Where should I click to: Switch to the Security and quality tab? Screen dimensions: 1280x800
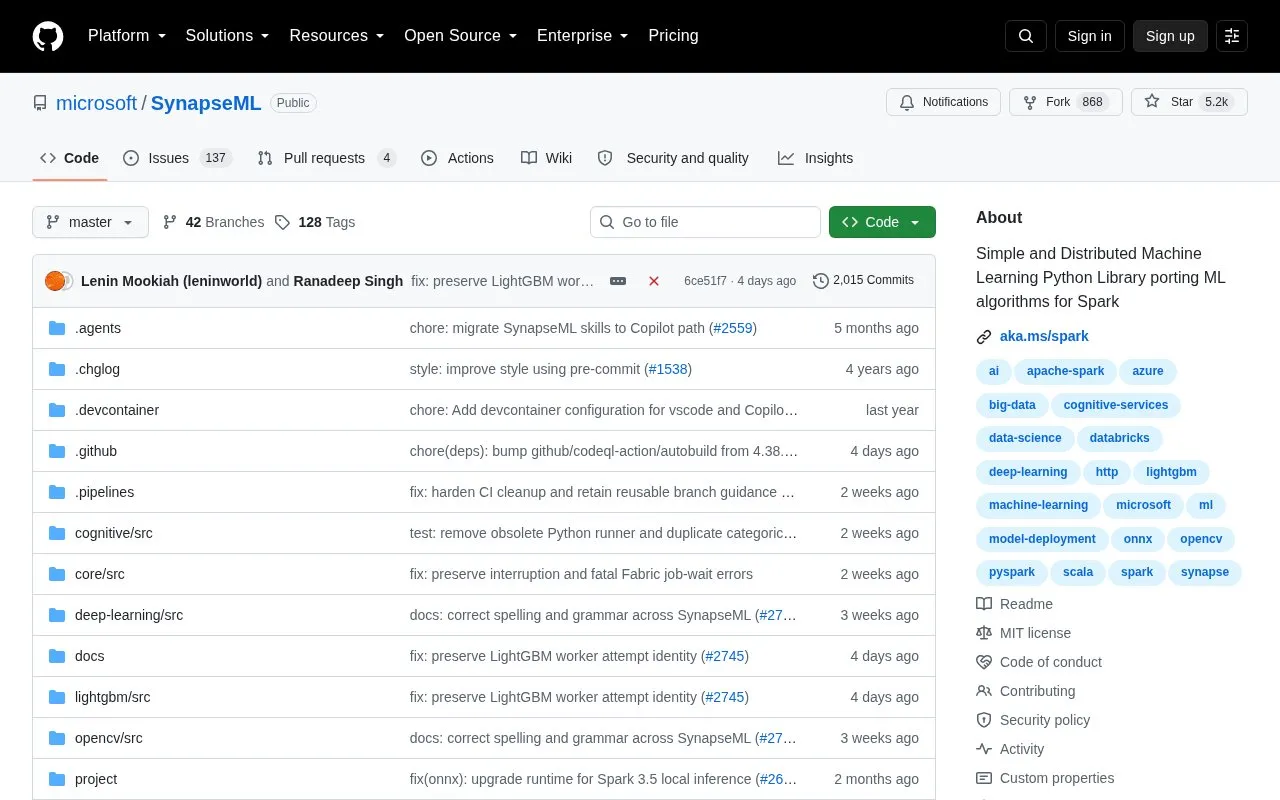tap(673, 158)
